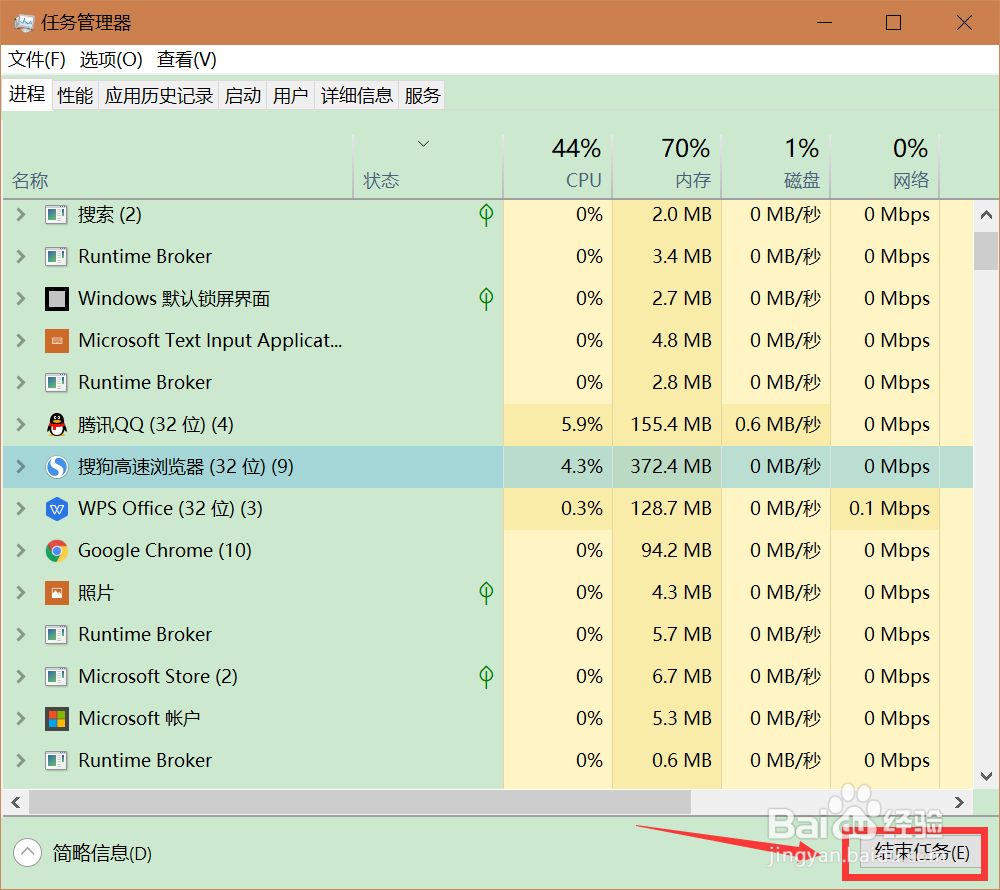Click the horizontal scrollbar left arrow

(x=16, y=803)
